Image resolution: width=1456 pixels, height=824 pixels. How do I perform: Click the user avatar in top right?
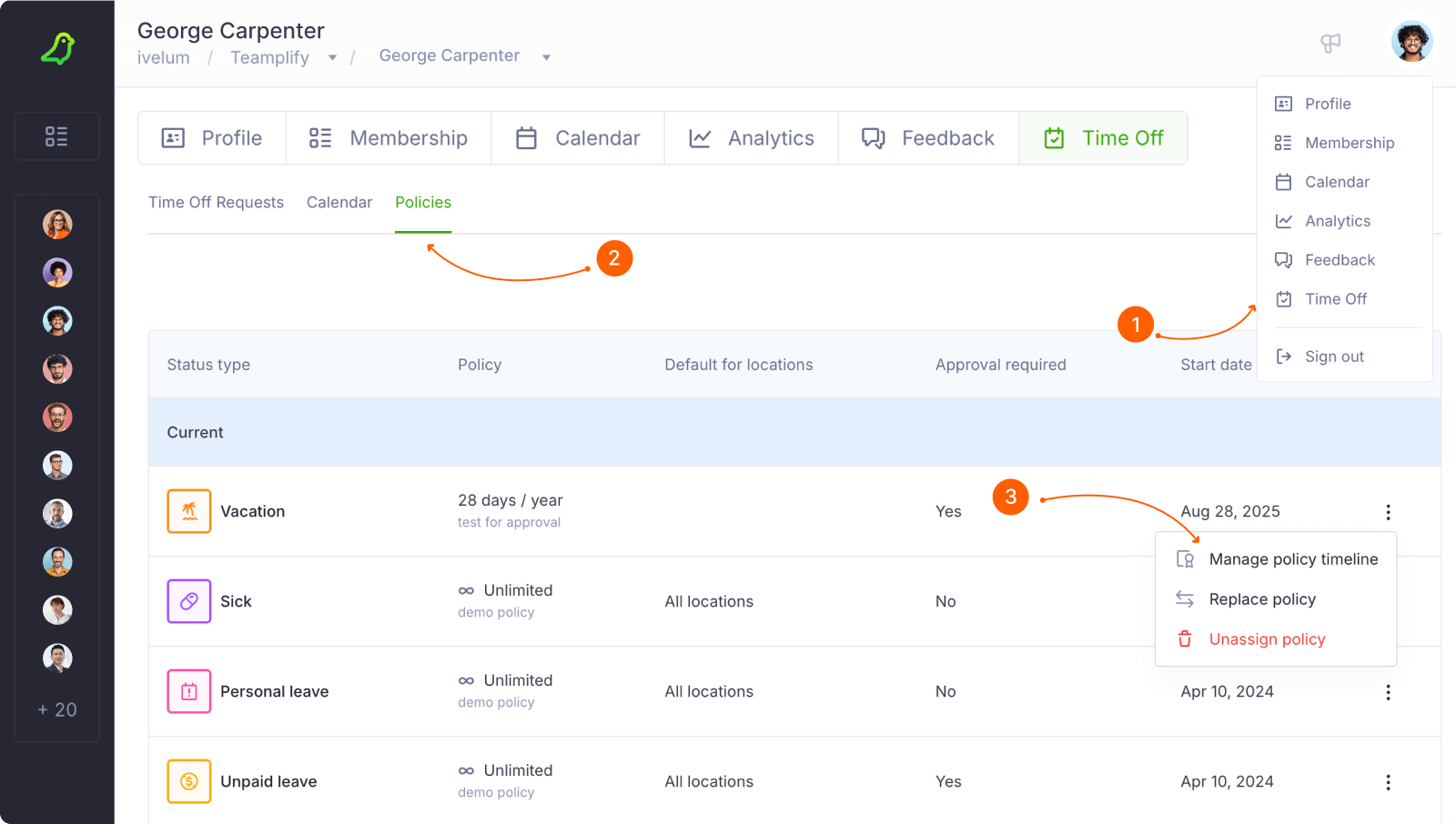[x=1411, y=42]
